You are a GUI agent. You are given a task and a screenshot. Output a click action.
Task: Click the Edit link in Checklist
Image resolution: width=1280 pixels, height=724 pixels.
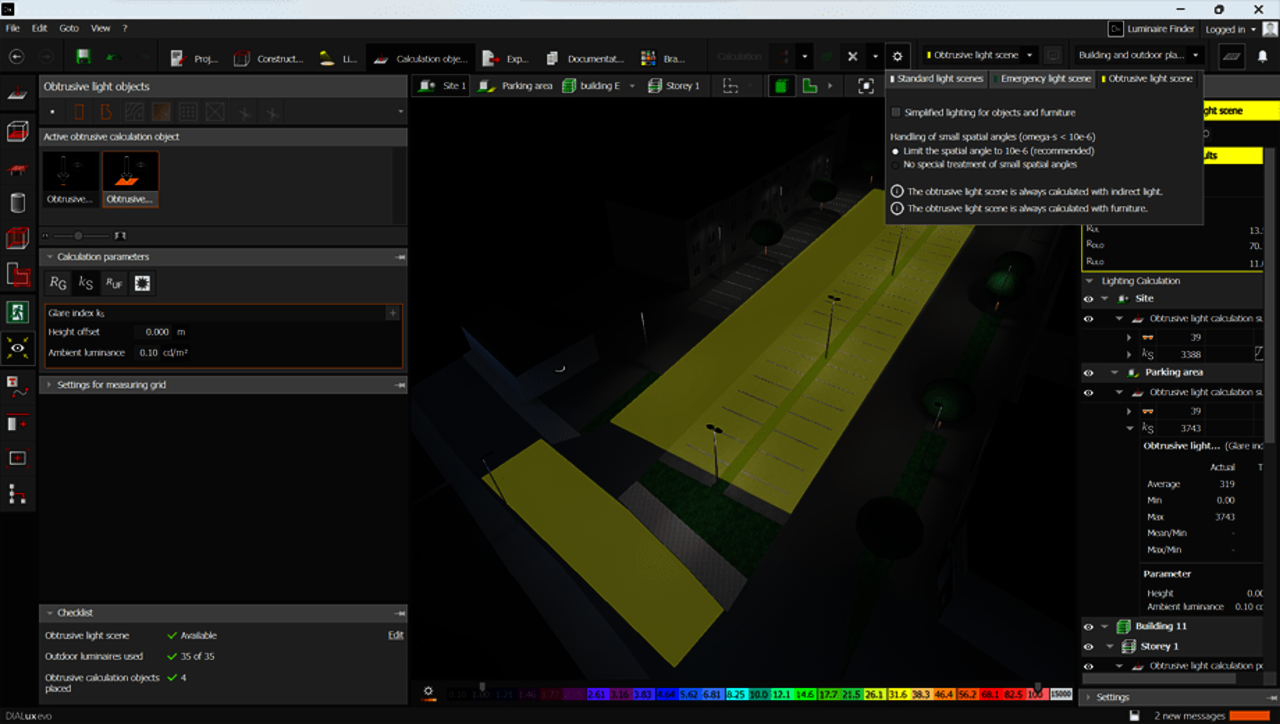click(395, 635)
